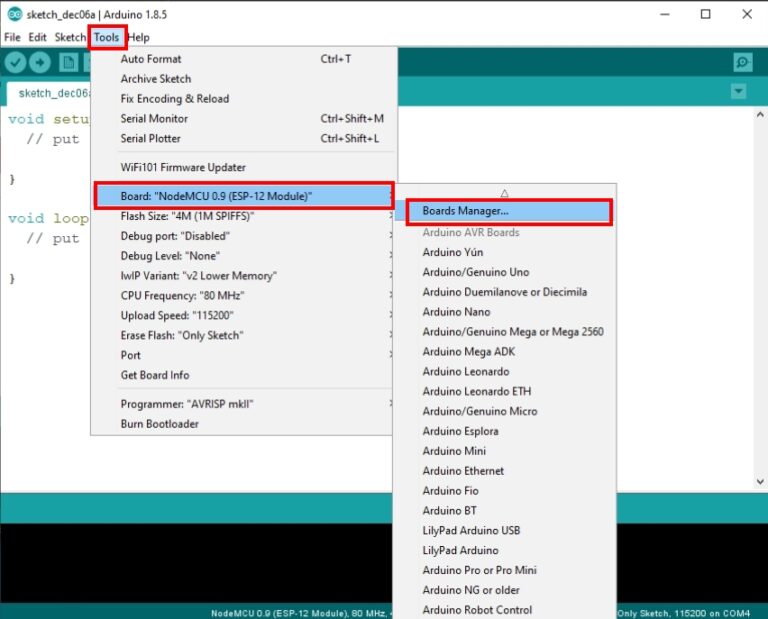Select Arduino Fio board
The height and width of the screenshot is (619, 768).
pos(505,491)
